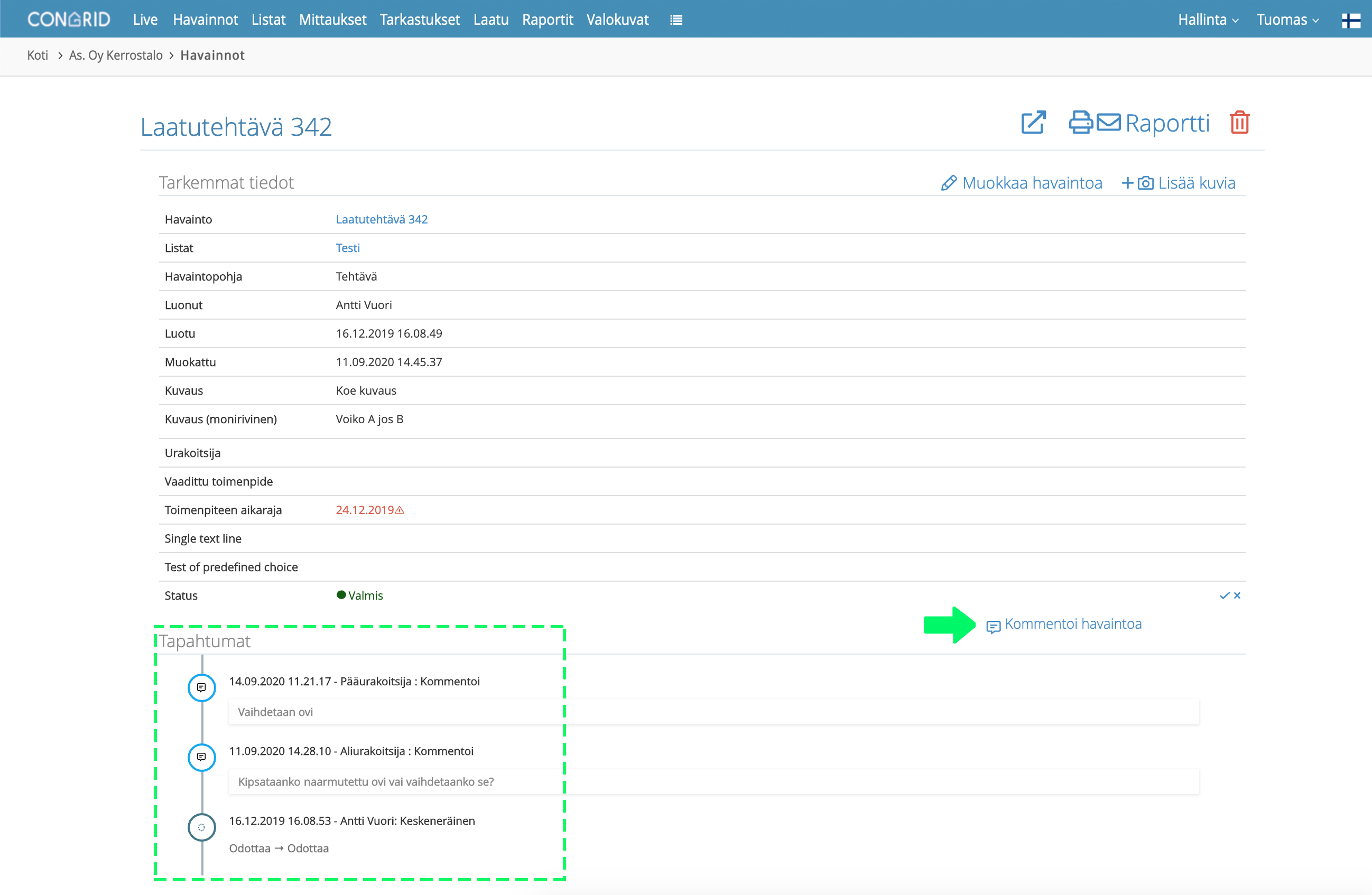
Task: Go to As. Oy Kerrostalo breadcrumb
Action: tap(116, 55)
